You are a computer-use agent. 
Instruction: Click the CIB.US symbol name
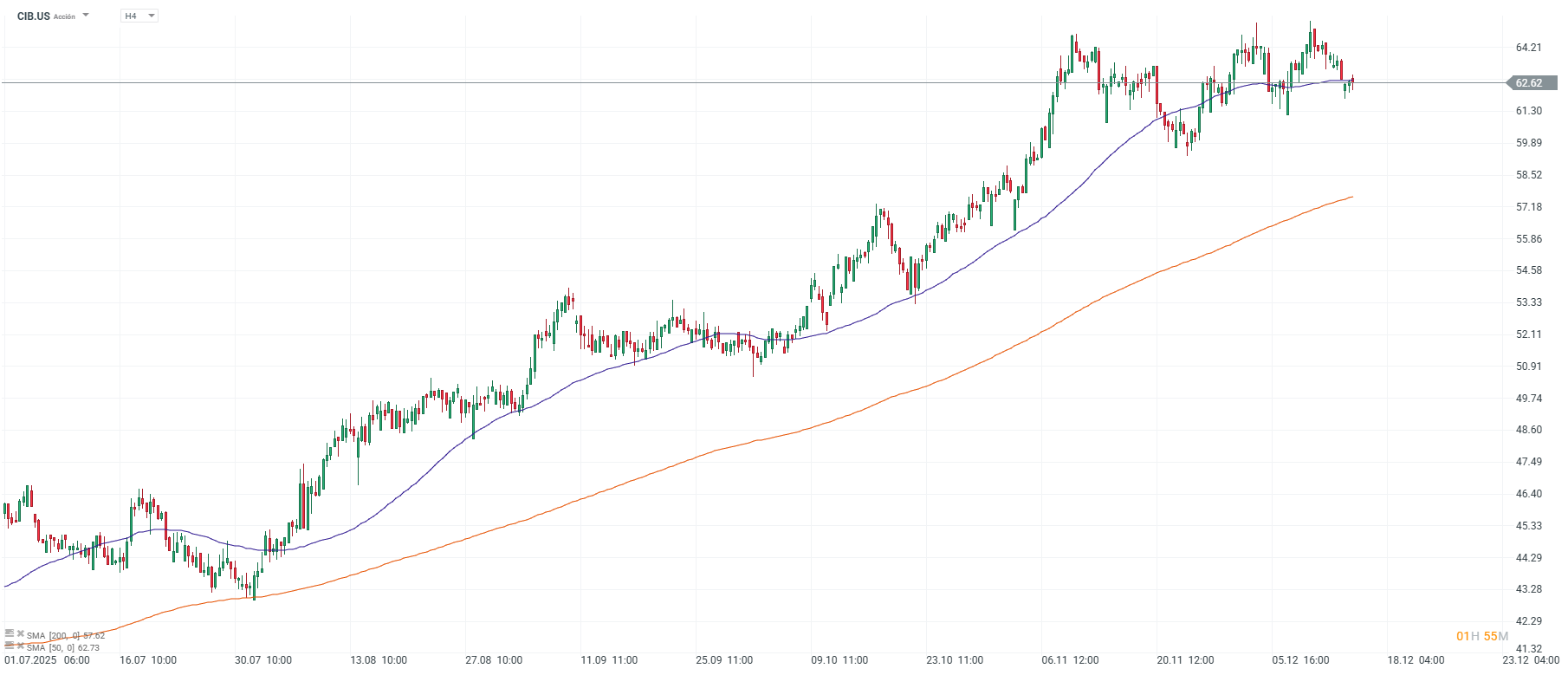[x=34, y=16]
